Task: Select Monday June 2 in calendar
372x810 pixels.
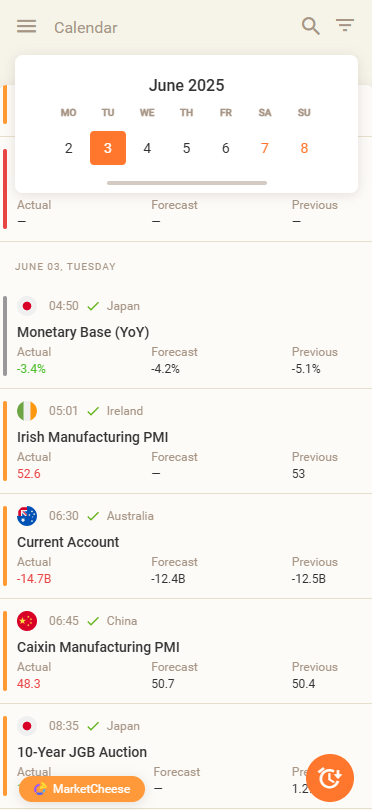Action: coord(69,148)
